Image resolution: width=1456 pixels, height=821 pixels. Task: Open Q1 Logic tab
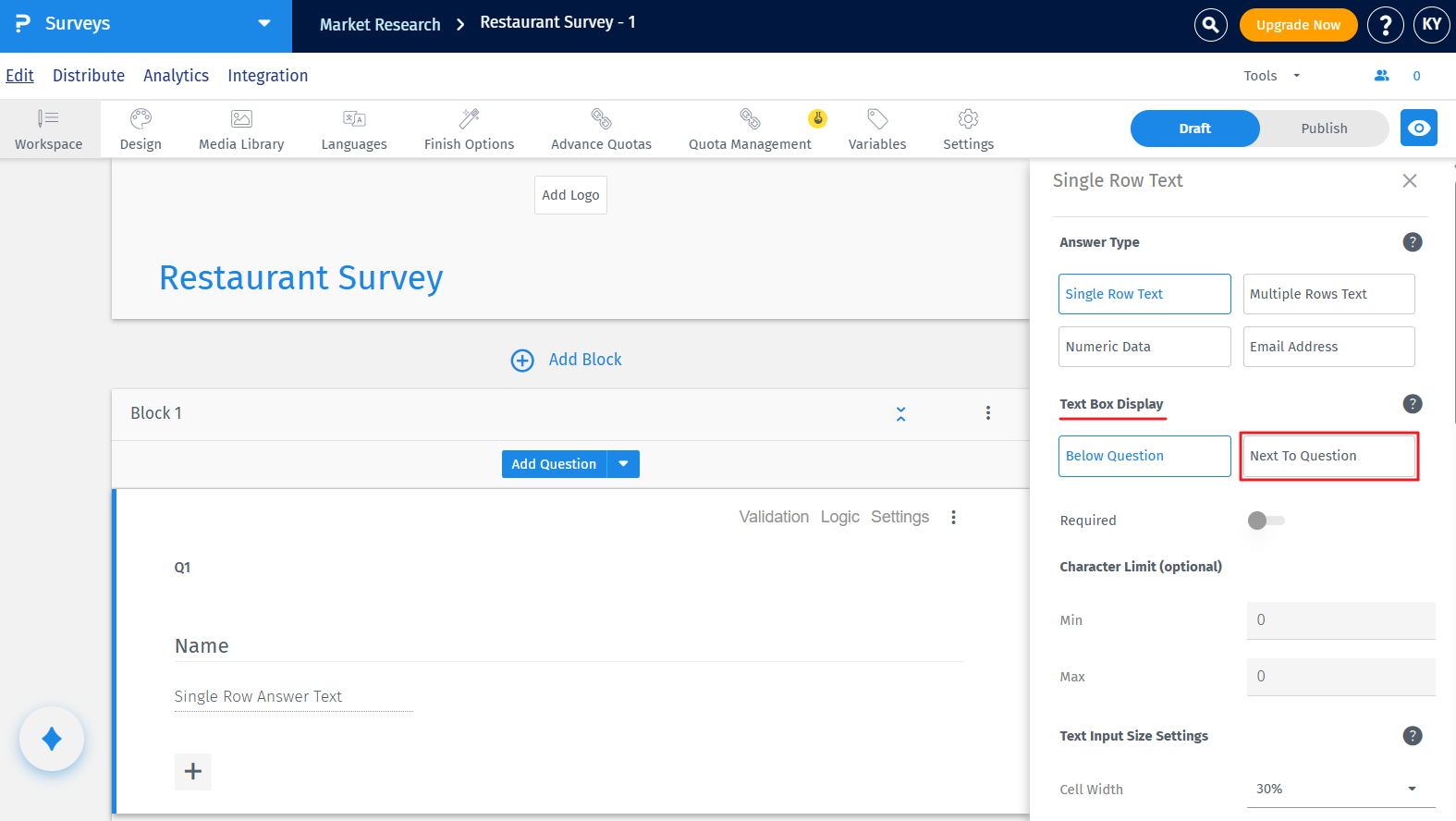tap(840, 517)
